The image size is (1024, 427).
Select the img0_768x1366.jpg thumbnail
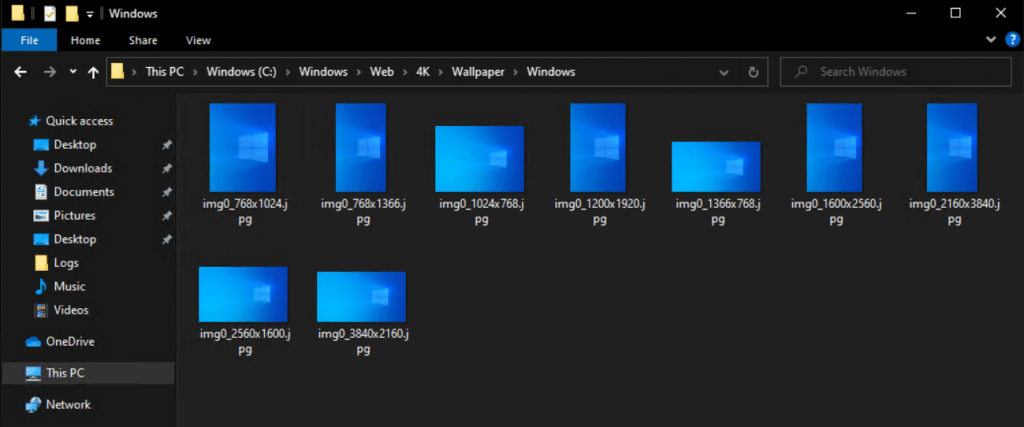[360, 148]
